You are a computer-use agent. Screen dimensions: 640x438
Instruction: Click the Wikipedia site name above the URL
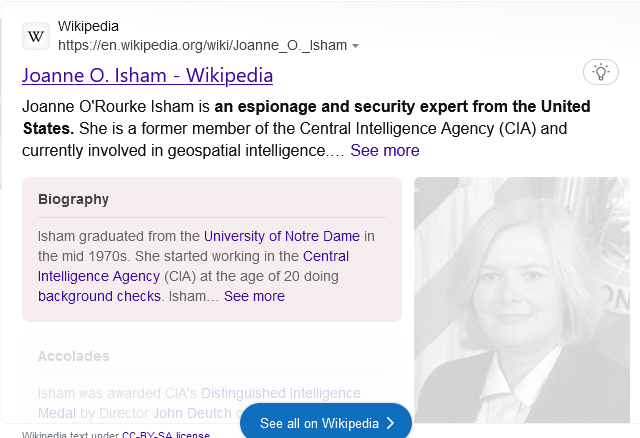(87, 26)
